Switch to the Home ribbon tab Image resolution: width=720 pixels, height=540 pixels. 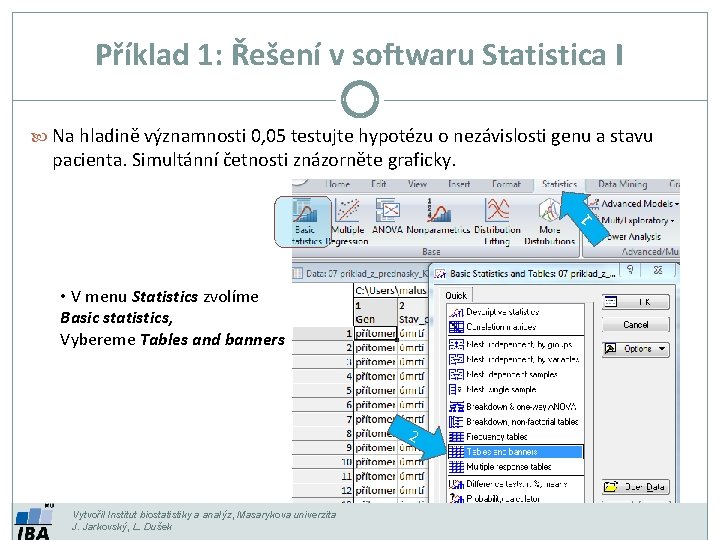tap(338, 184)
